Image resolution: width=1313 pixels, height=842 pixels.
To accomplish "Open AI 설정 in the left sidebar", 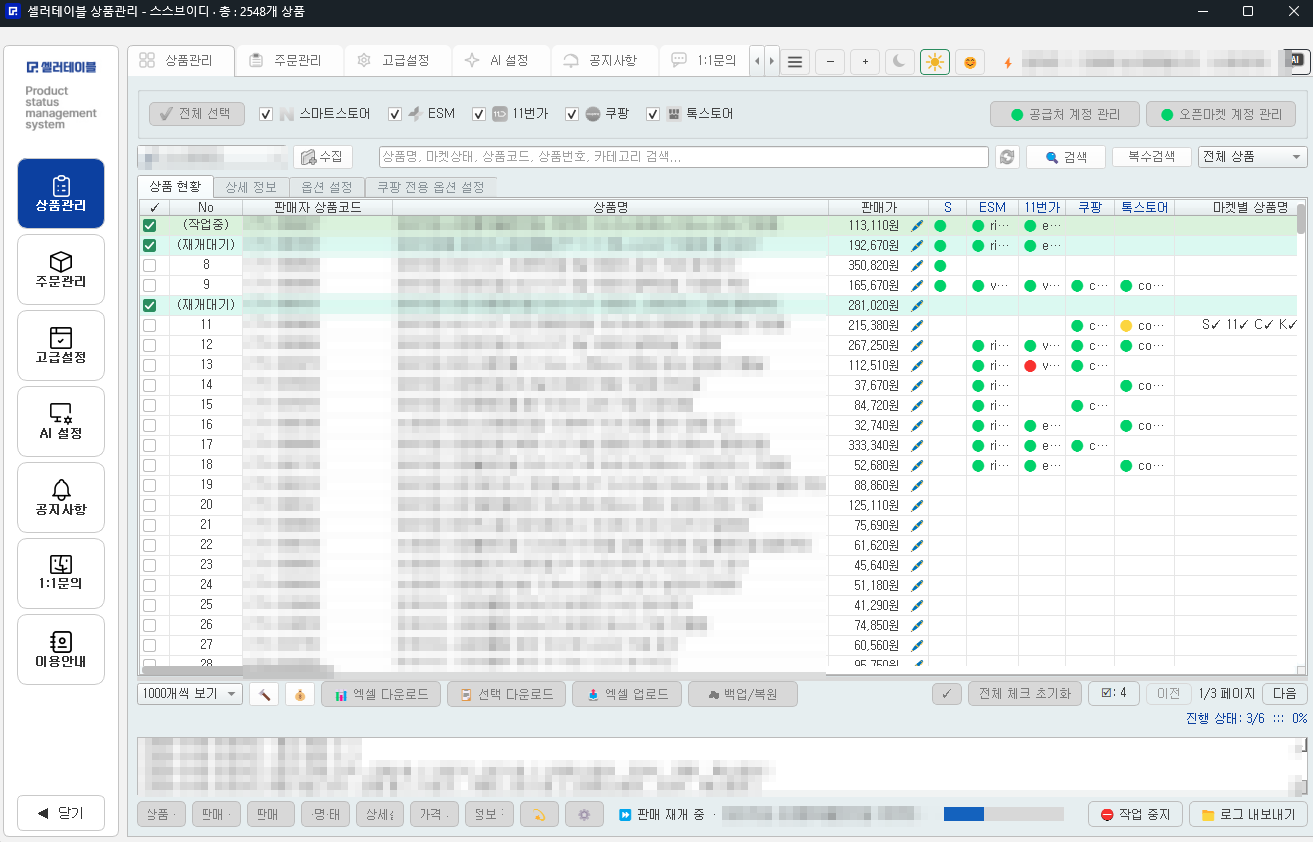I will 61,421.
